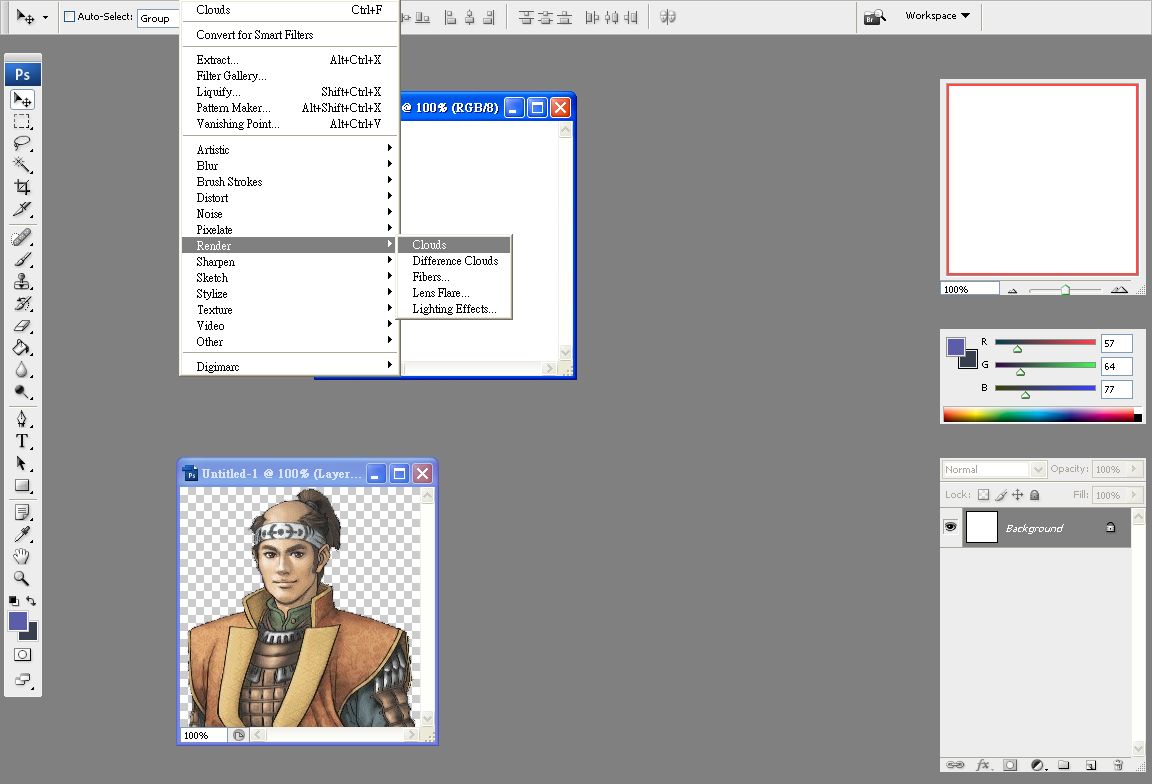Open the Vanishing Point filter

coord(290,123)
